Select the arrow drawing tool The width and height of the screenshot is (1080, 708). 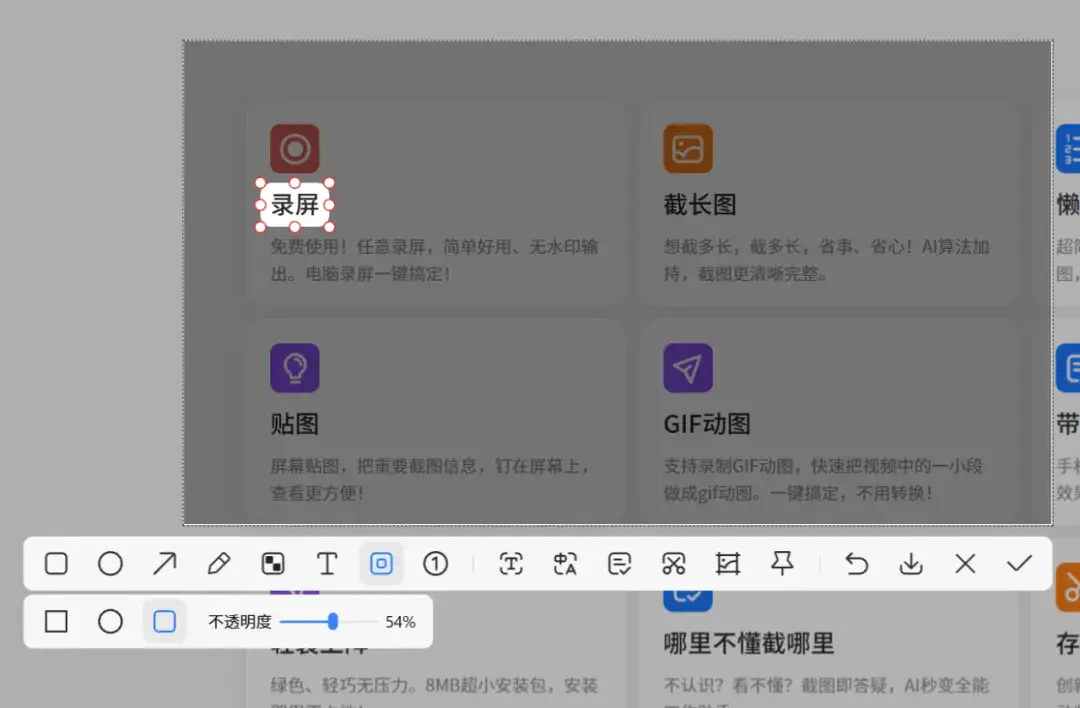(x=164, y=564)
